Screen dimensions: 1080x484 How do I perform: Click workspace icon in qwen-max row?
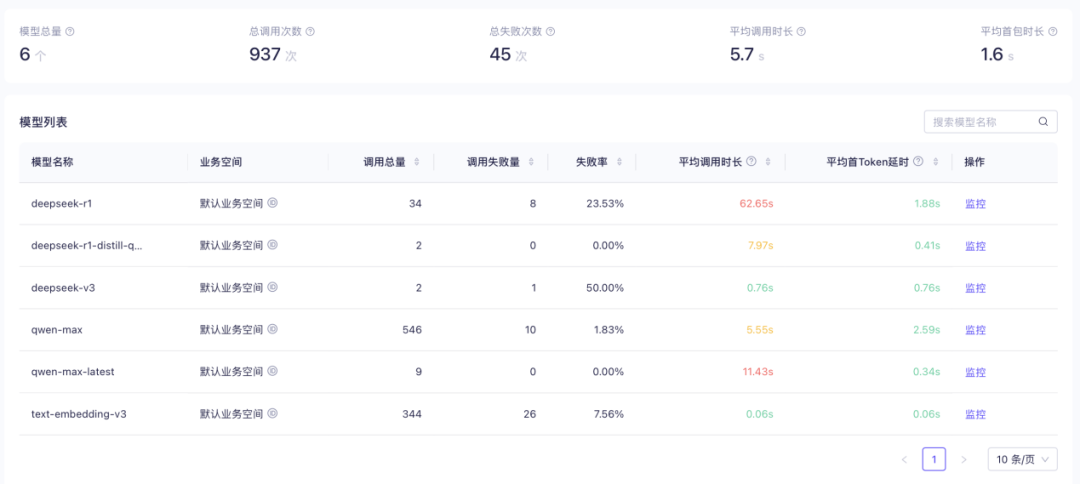pyautogui.click(x=273, y=329)
